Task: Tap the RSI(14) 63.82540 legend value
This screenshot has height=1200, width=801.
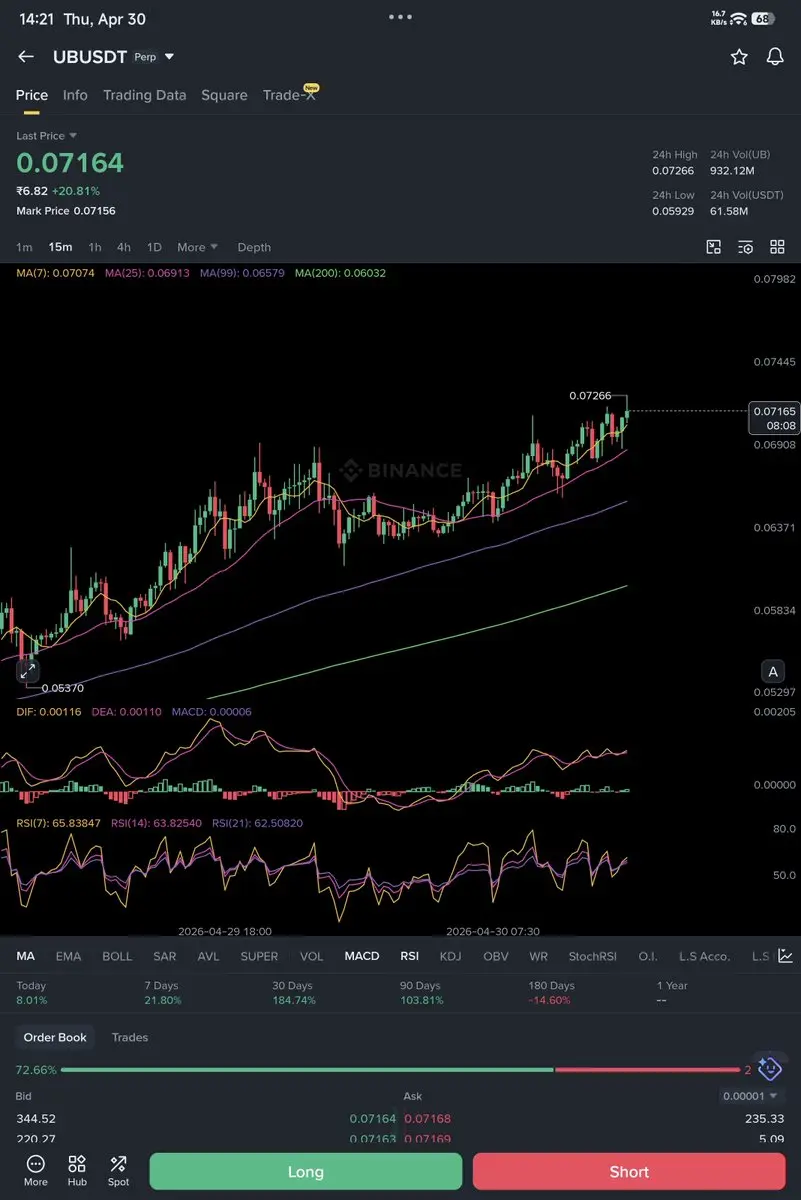Action: [x=156, y=823]
